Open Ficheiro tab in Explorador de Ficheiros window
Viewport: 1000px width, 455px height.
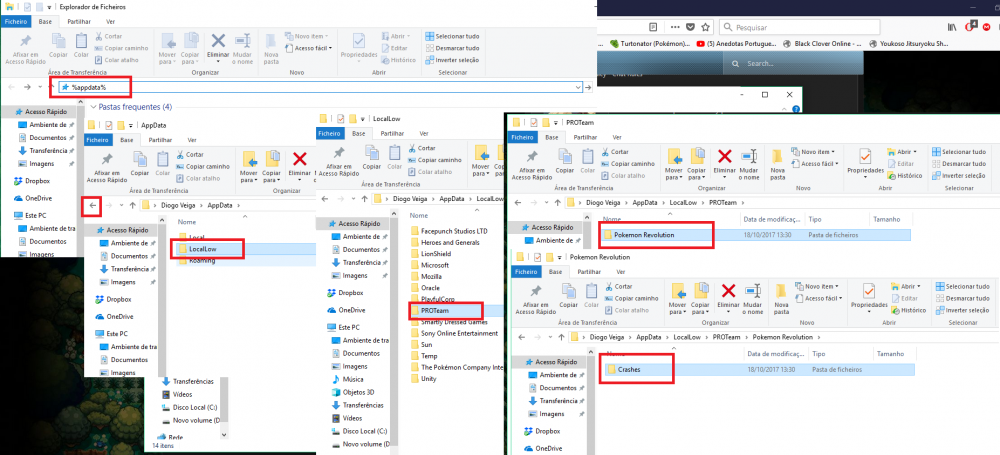click(16, 21)
